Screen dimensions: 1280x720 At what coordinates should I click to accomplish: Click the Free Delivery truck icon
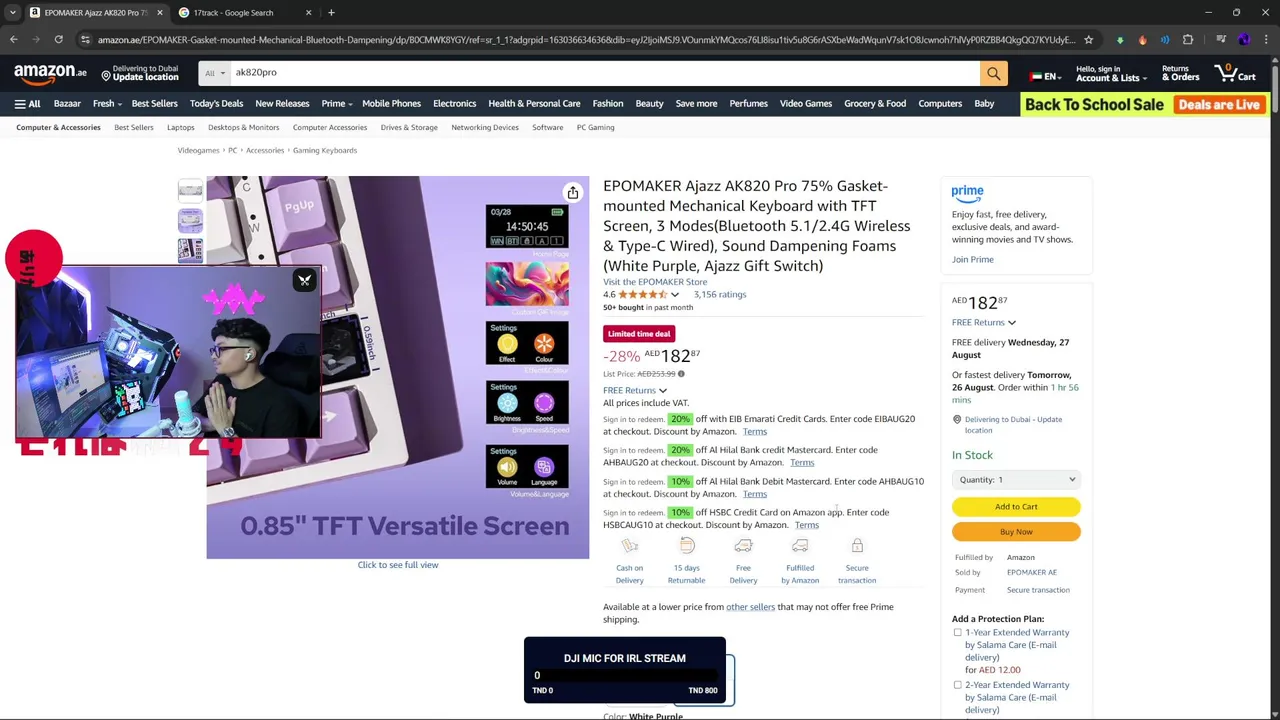pyautogui.click(x=743, y=546)
